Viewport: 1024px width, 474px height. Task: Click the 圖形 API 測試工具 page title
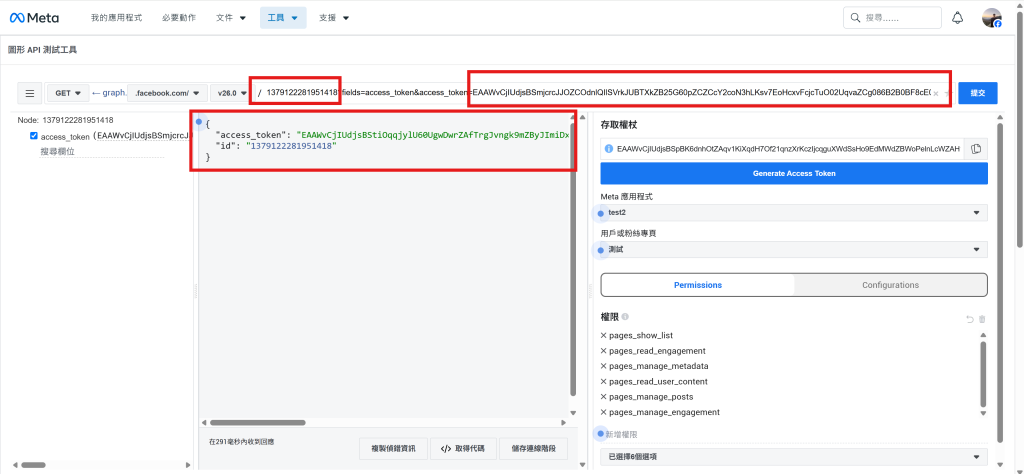(x=42, y=50)
